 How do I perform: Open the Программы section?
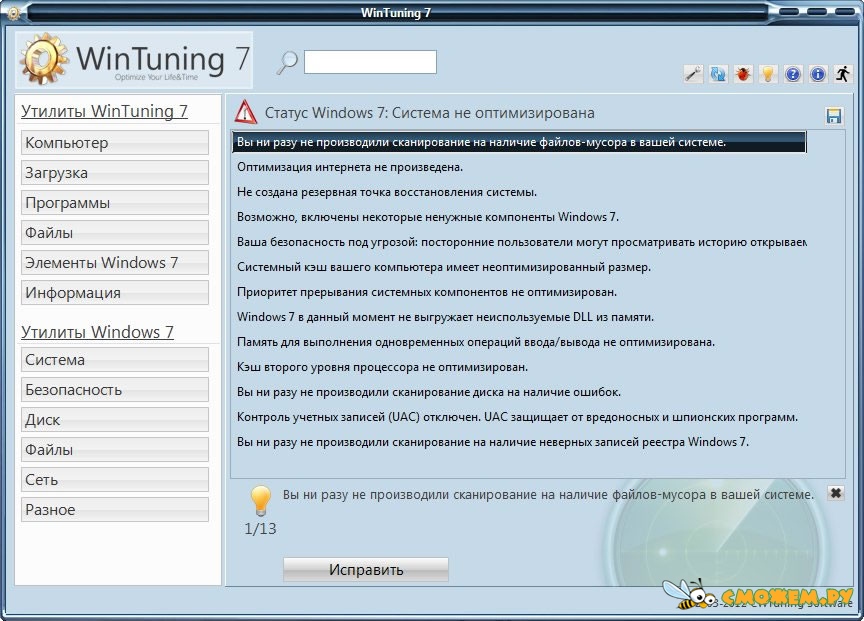[115, 203]
